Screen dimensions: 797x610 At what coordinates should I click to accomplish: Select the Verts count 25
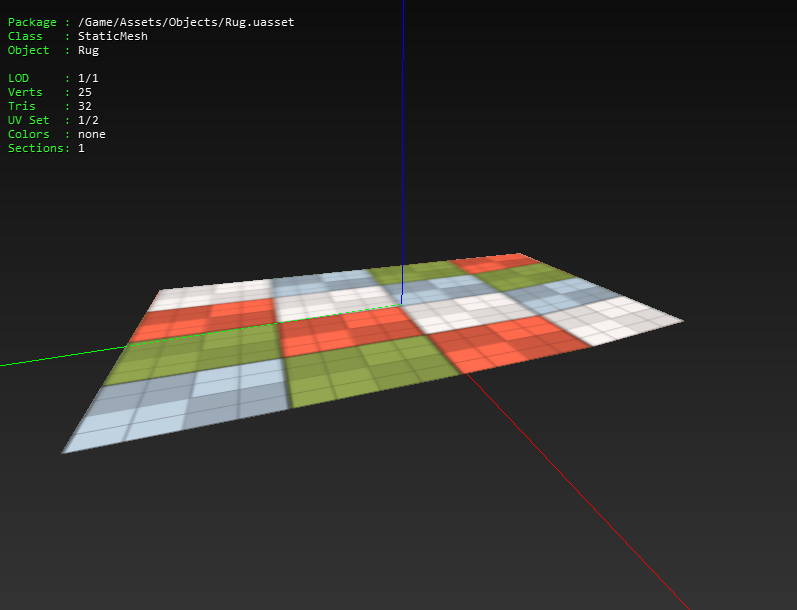point(84,92)
